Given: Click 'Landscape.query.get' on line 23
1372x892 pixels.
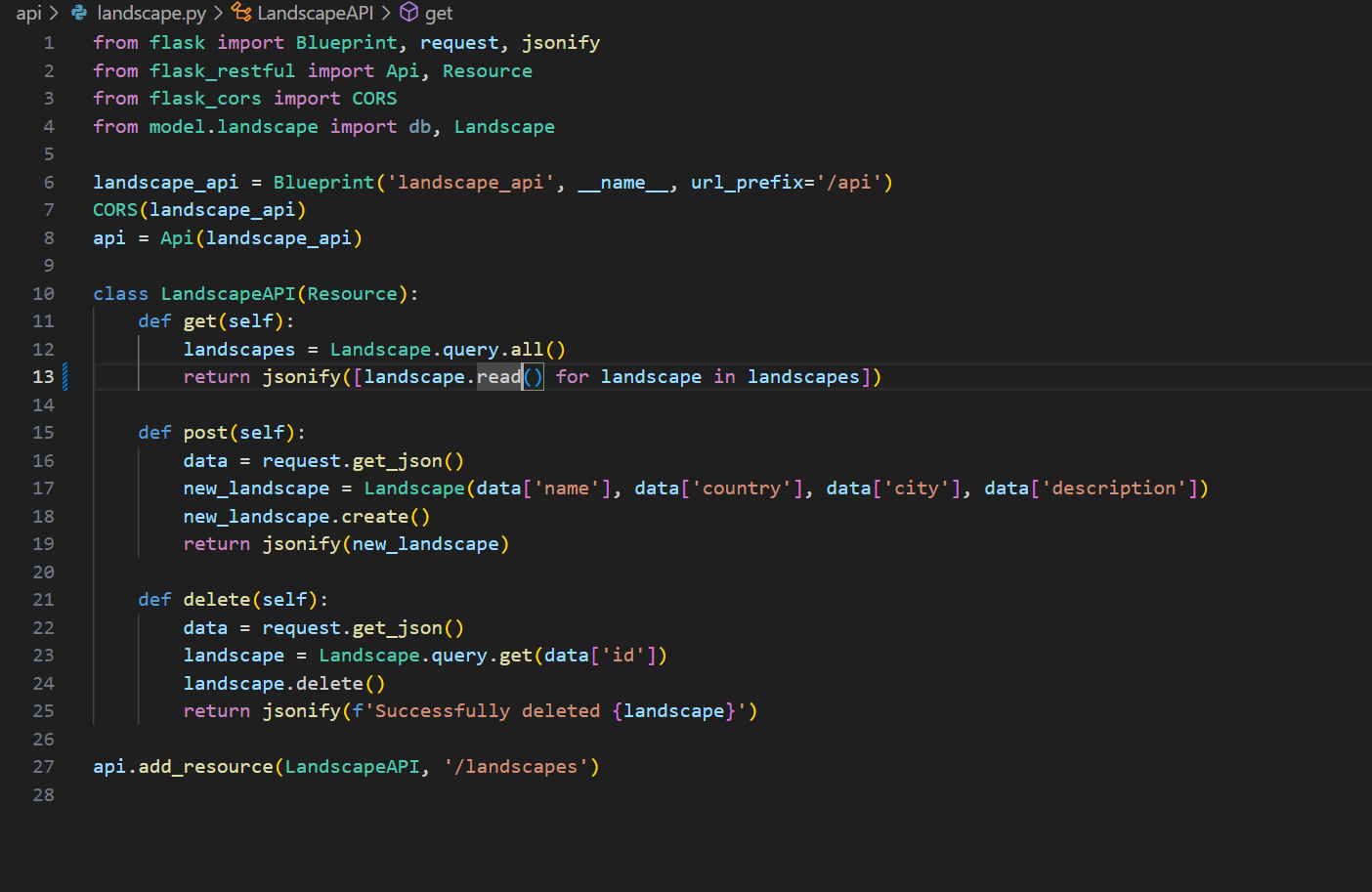Looking at the screenshot, I should pyautogui.click(x=425, y=656).
